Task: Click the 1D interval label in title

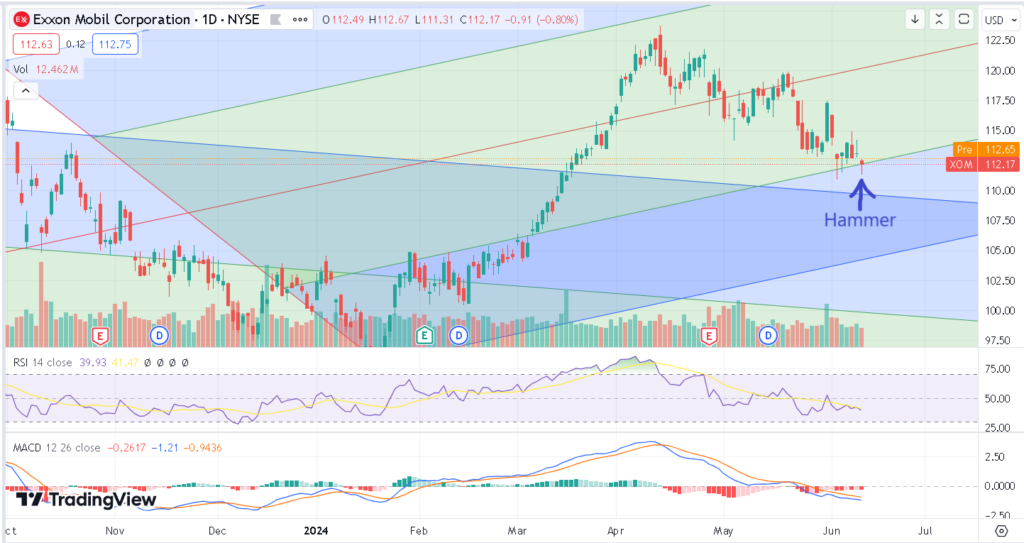Action: 210,20
